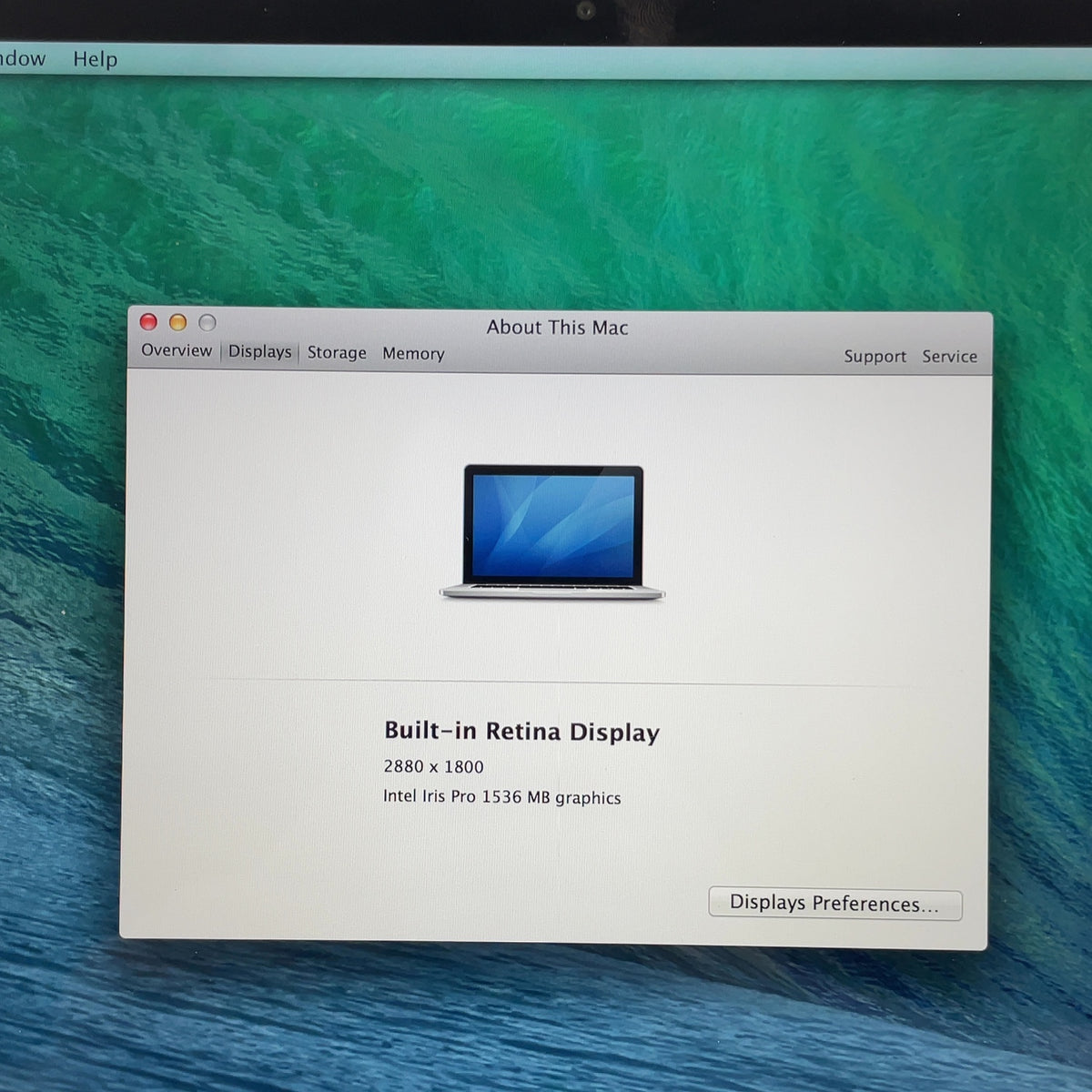Click the grayed-out zoom window button

(207, 322)
